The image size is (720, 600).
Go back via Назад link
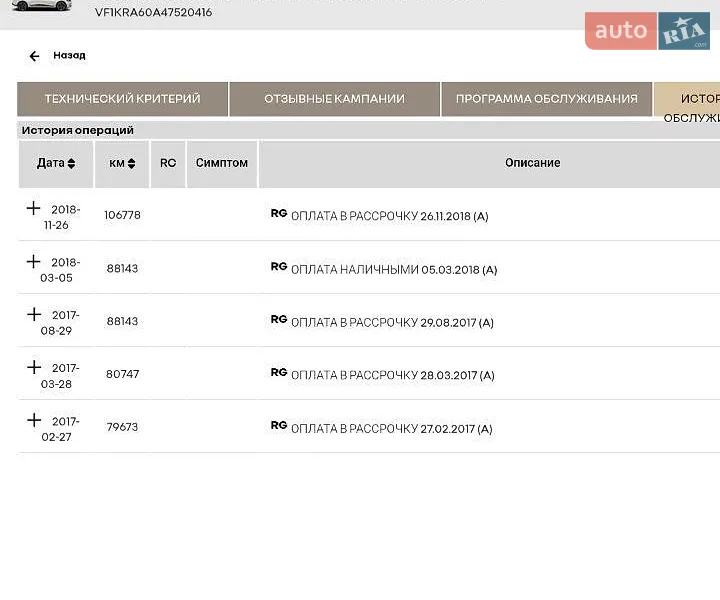tap(69, 56)
